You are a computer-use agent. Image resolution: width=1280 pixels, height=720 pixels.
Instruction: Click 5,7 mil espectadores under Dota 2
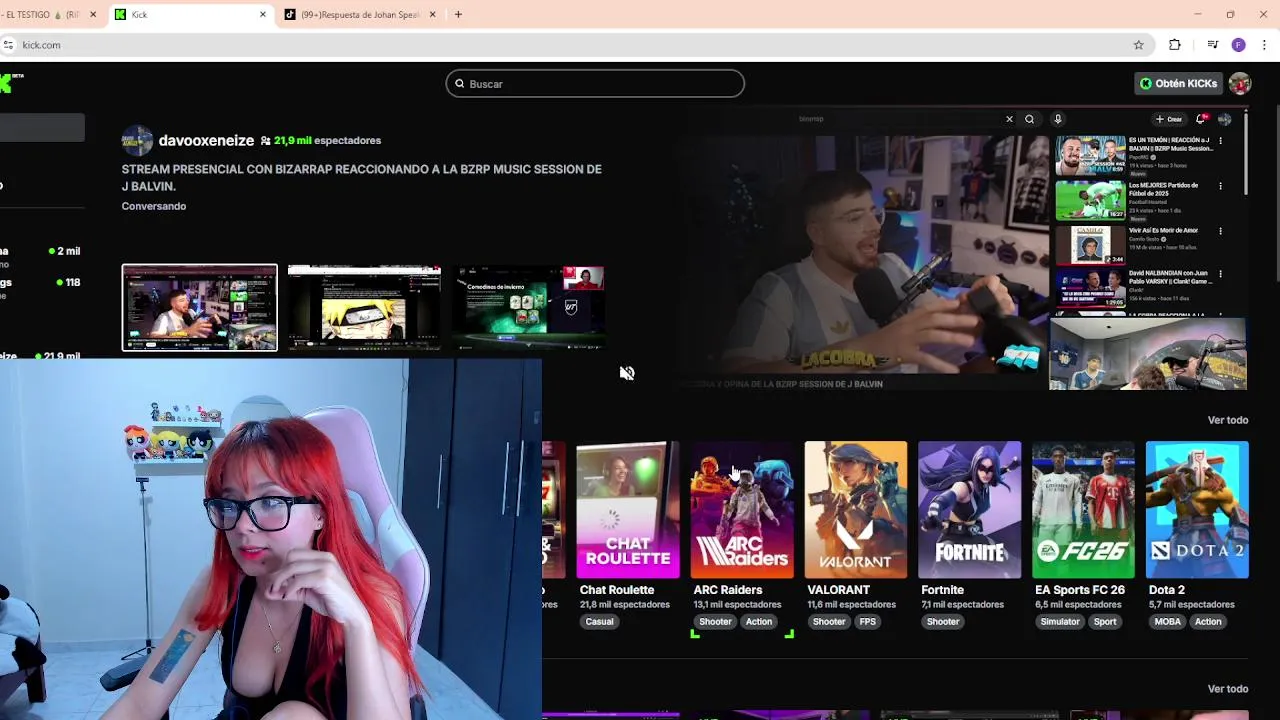coord(1192,605)
